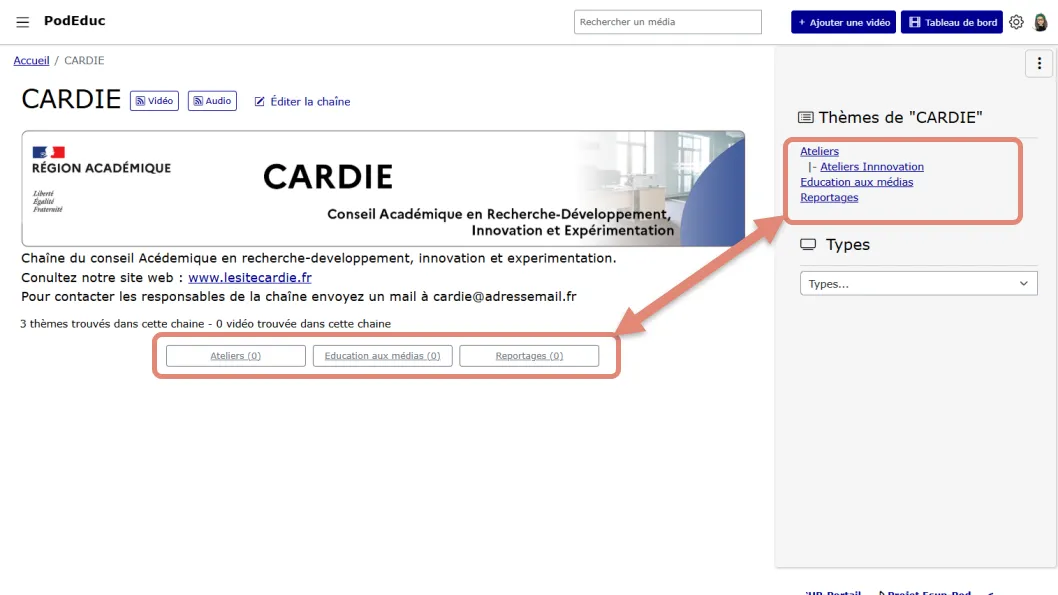Click the CARDIE breadcrumb text
Screen dimensions: 1058x595
click(x=84, y=61)
